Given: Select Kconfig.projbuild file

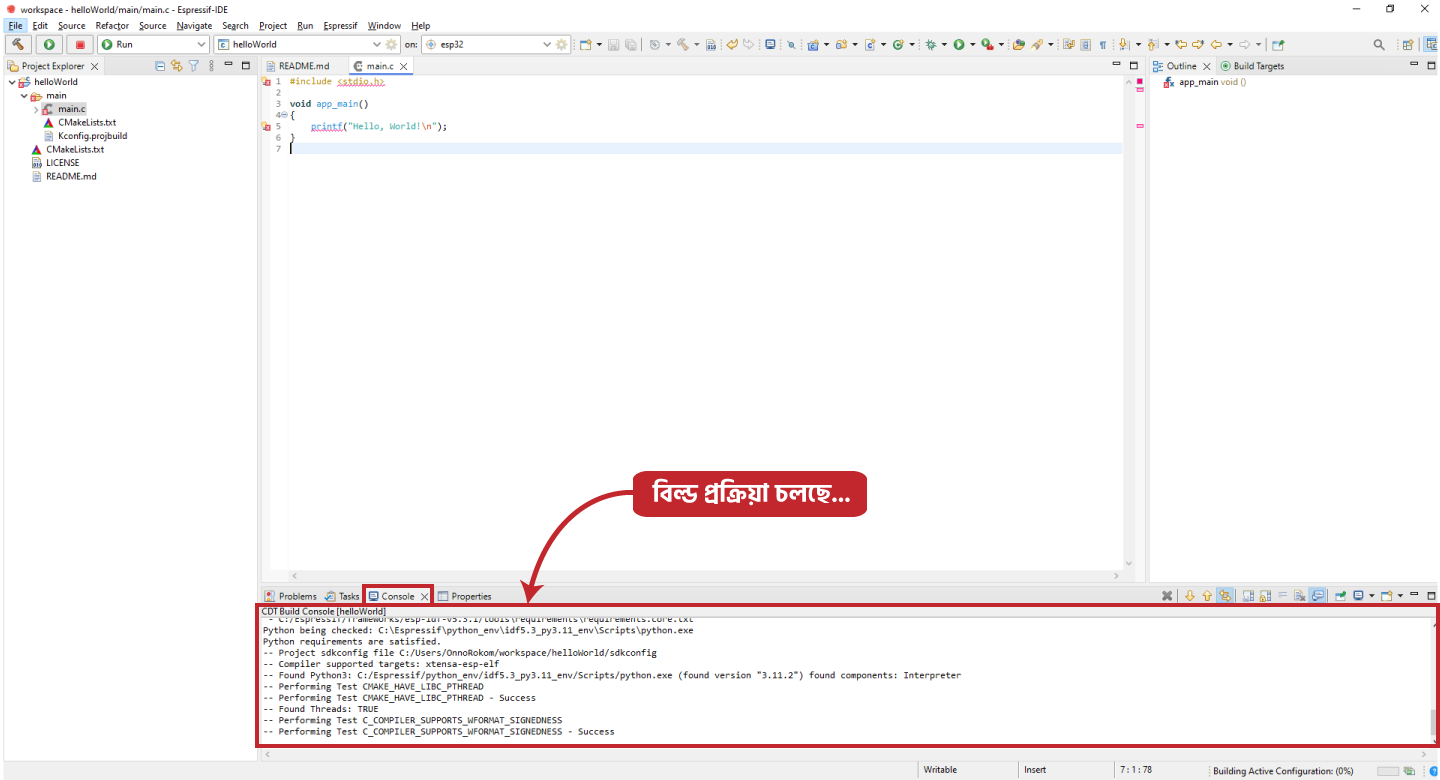Looking at the screenshot, I should point(92,136).
